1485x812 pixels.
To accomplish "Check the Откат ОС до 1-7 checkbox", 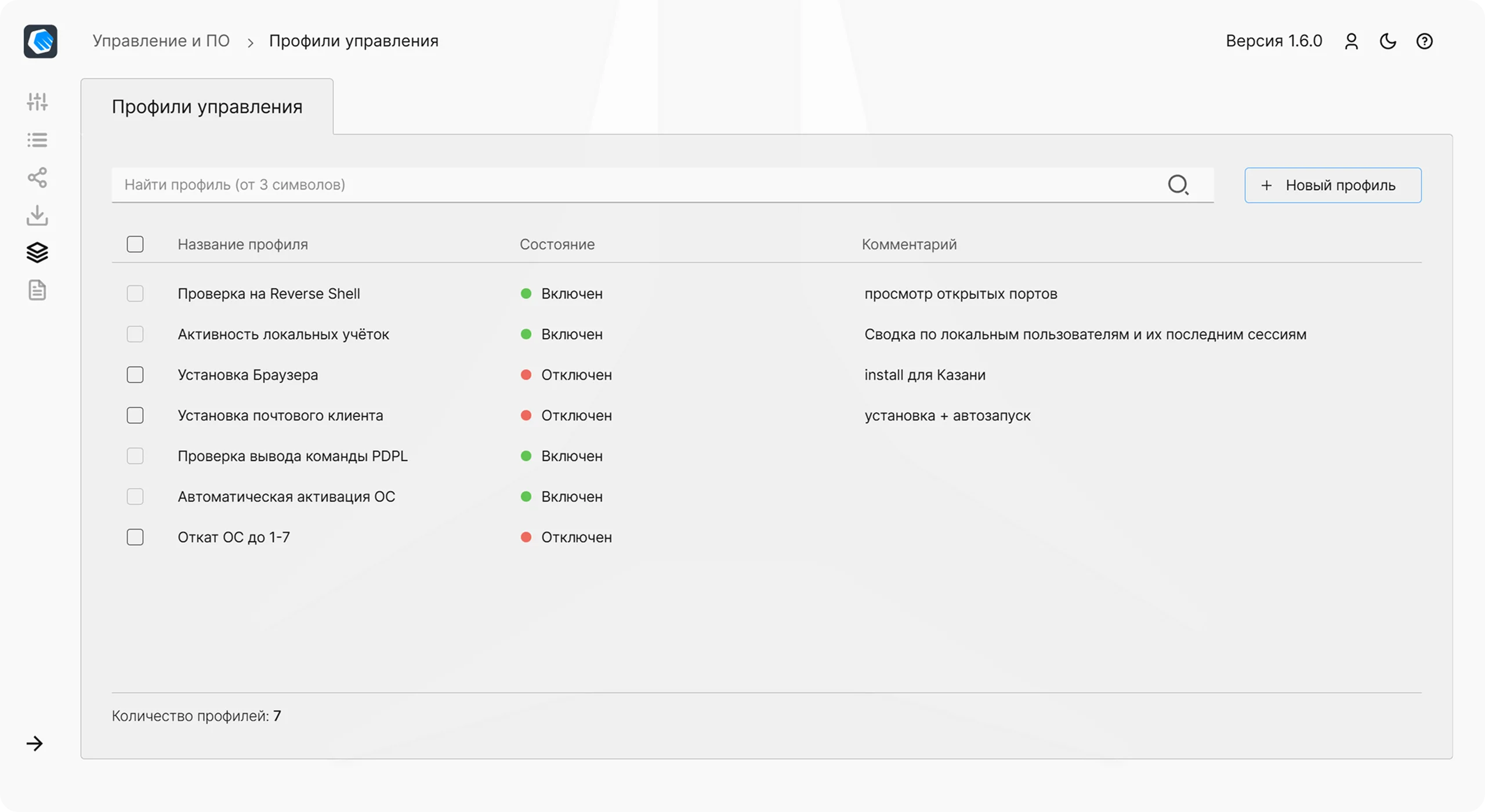I will point(135,537).
